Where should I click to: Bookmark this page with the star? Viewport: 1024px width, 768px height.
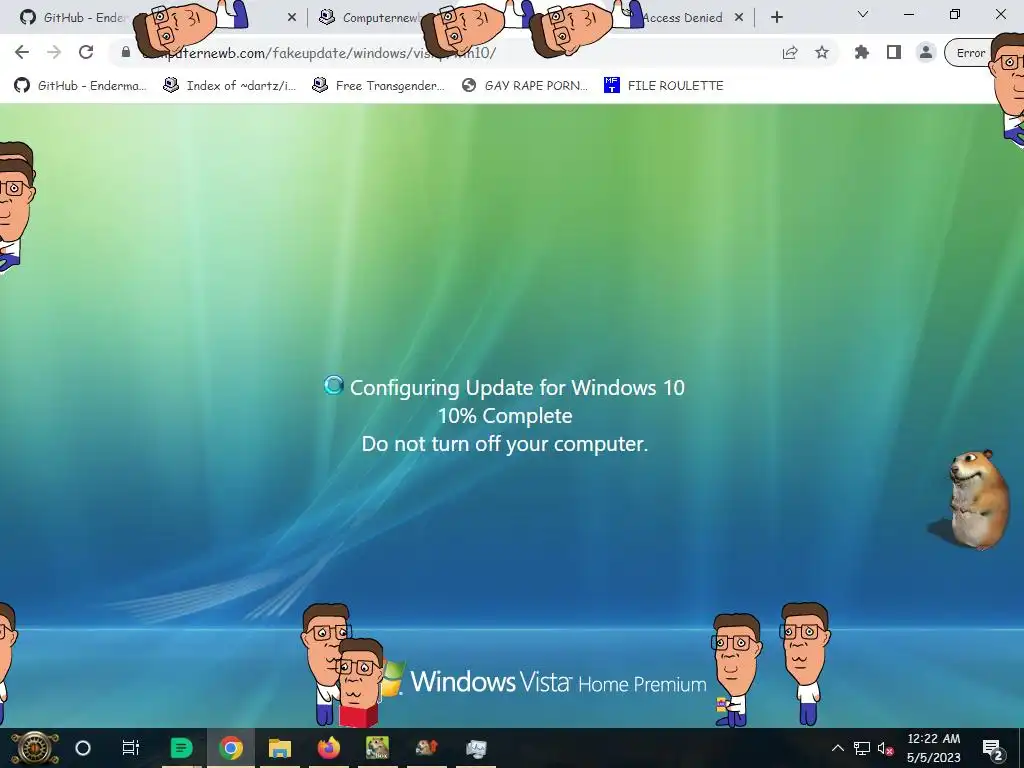click(822, 52)
